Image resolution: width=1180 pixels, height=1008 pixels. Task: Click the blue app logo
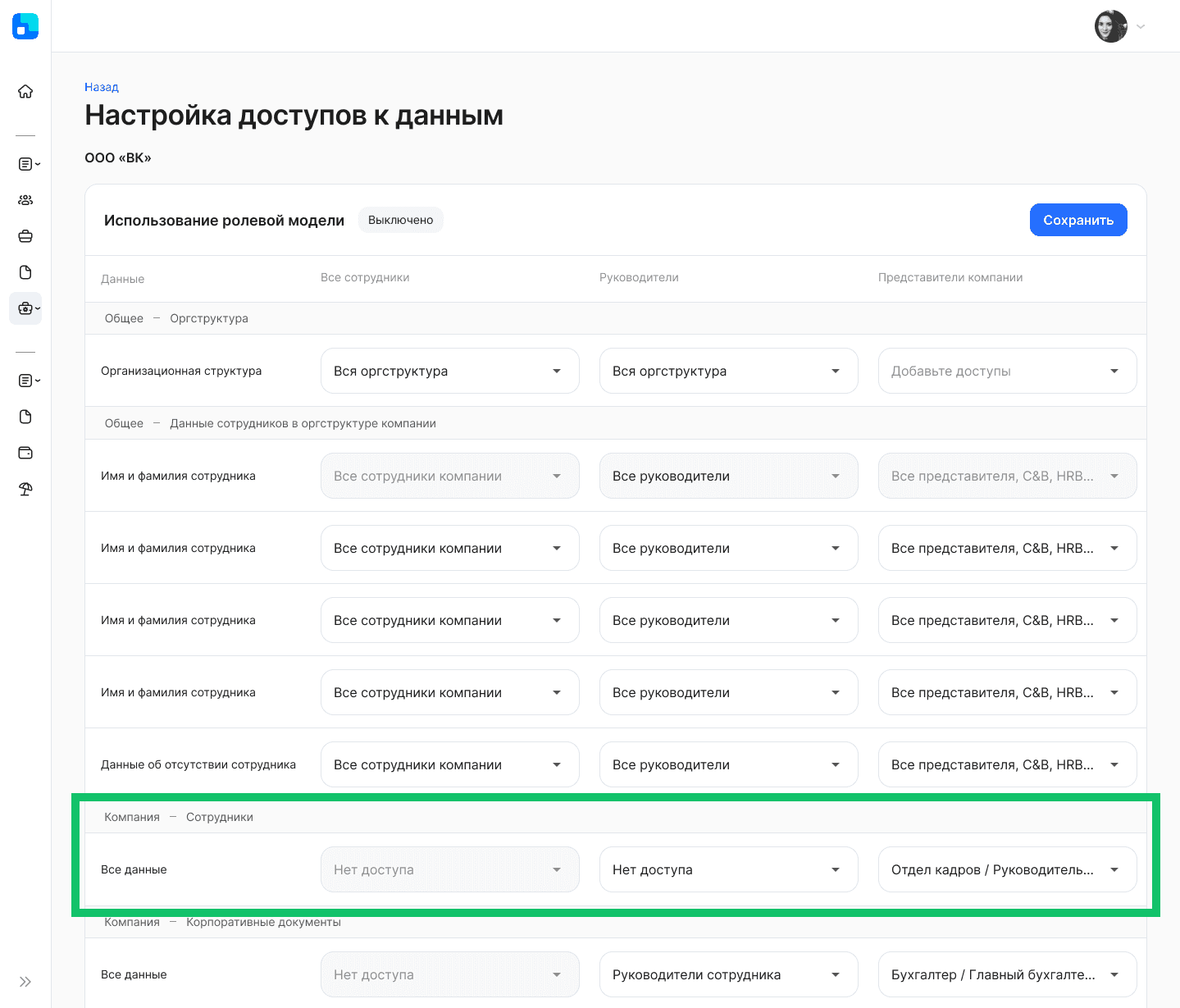25,26
